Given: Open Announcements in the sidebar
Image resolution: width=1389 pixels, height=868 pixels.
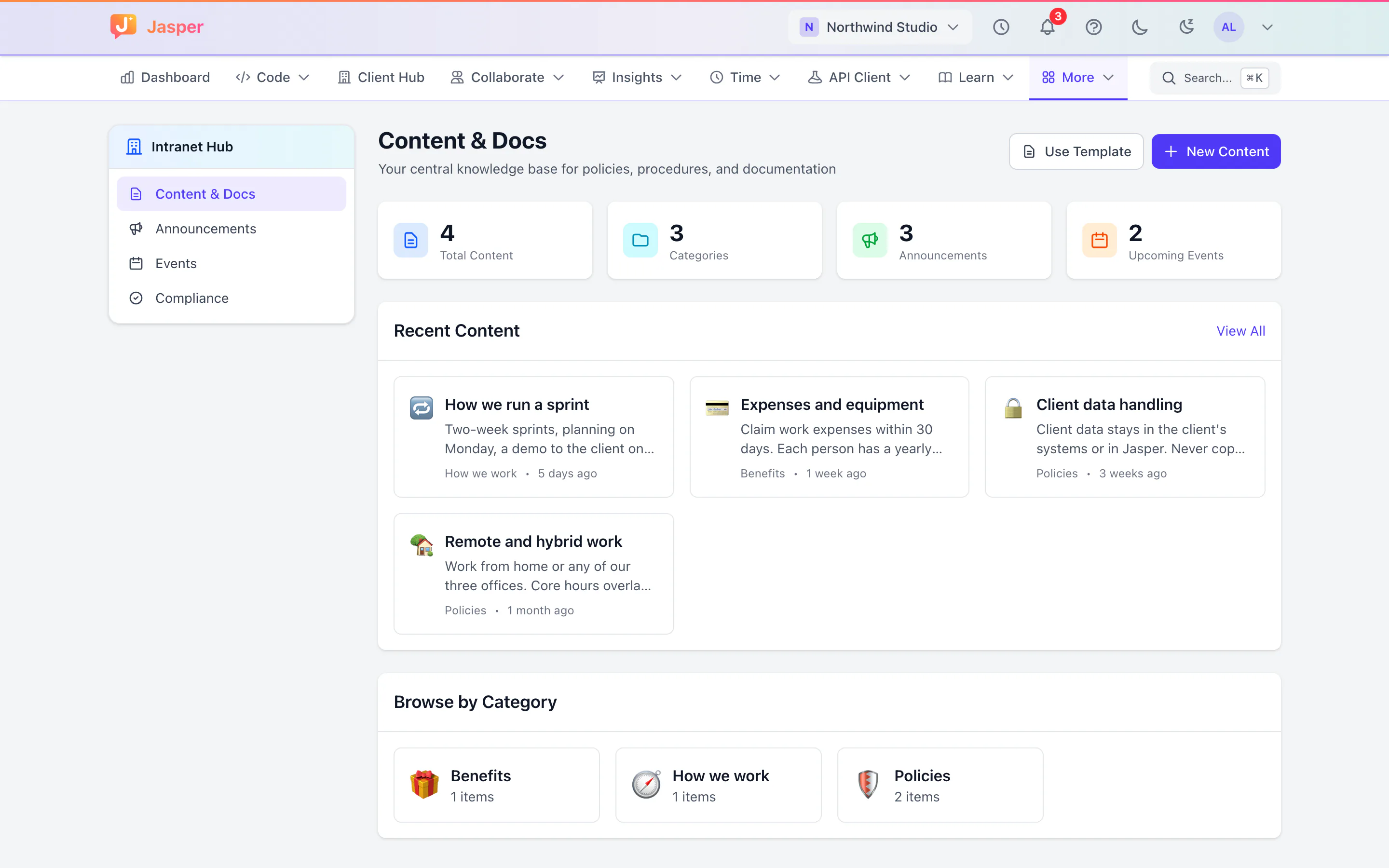Looking at the screenshot, I should [231, 229].
